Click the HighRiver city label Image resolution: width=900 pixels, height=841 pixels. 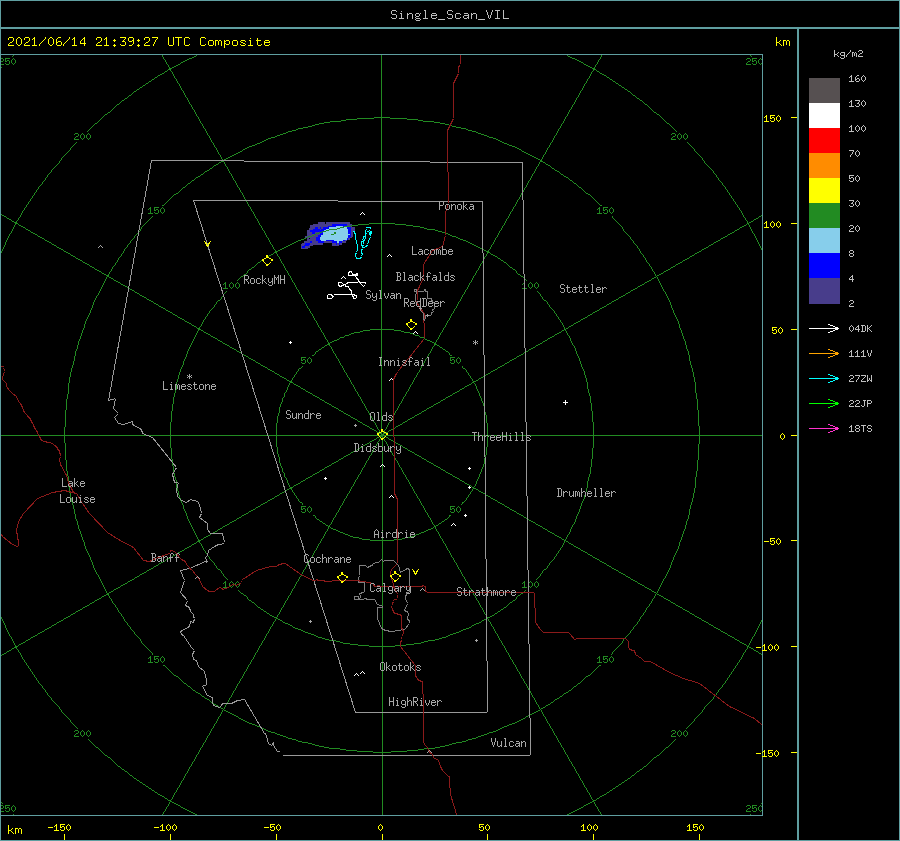point(414,702)
